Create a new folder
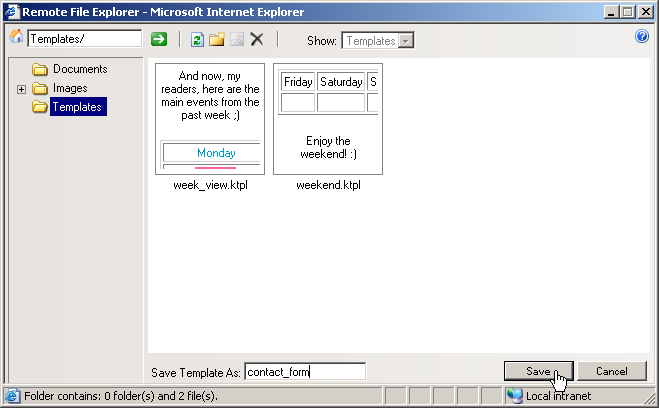 [x=216, y=39]
